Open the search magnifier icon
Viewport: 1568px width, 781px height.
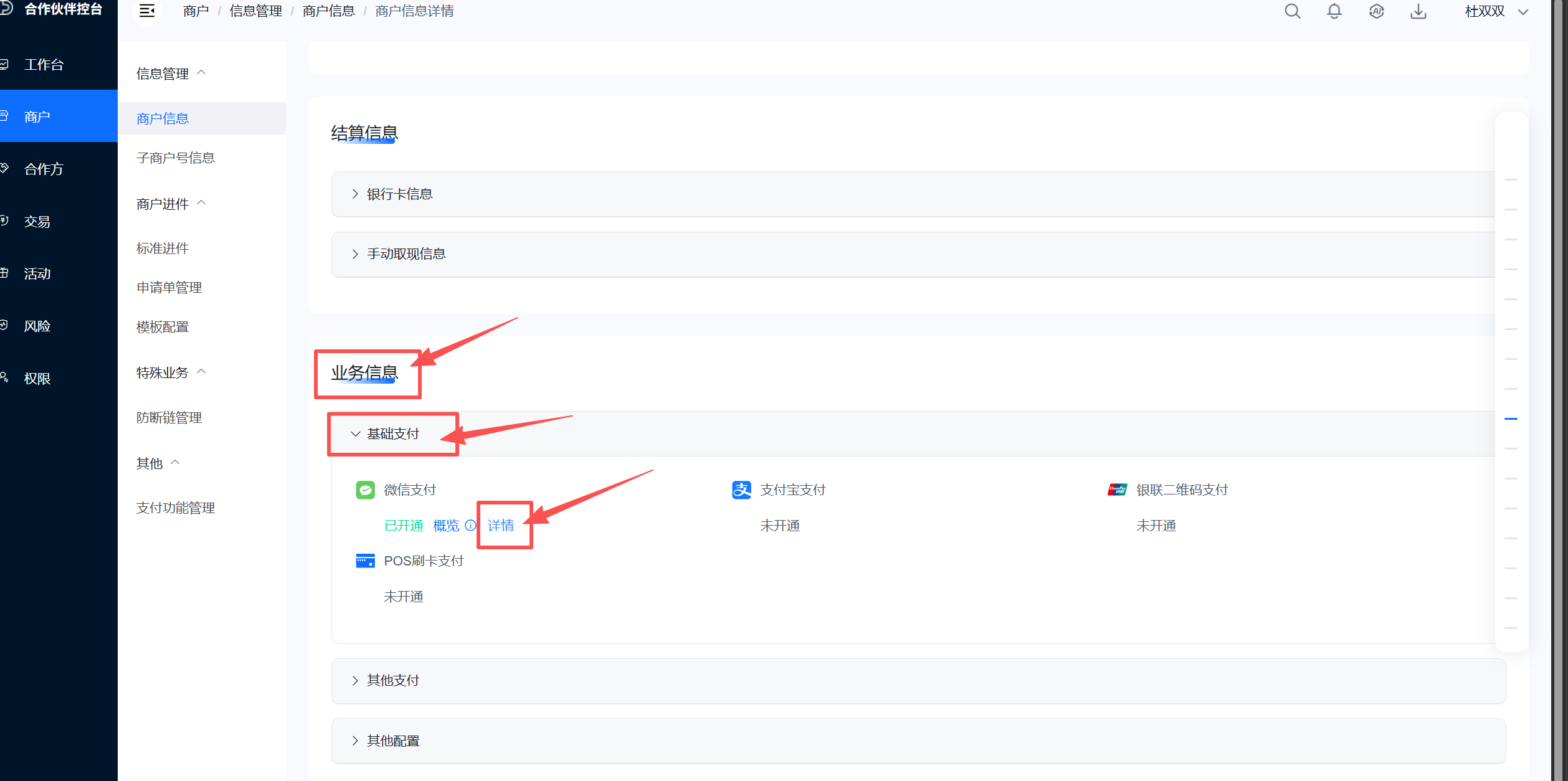[x=1293, y=11]
